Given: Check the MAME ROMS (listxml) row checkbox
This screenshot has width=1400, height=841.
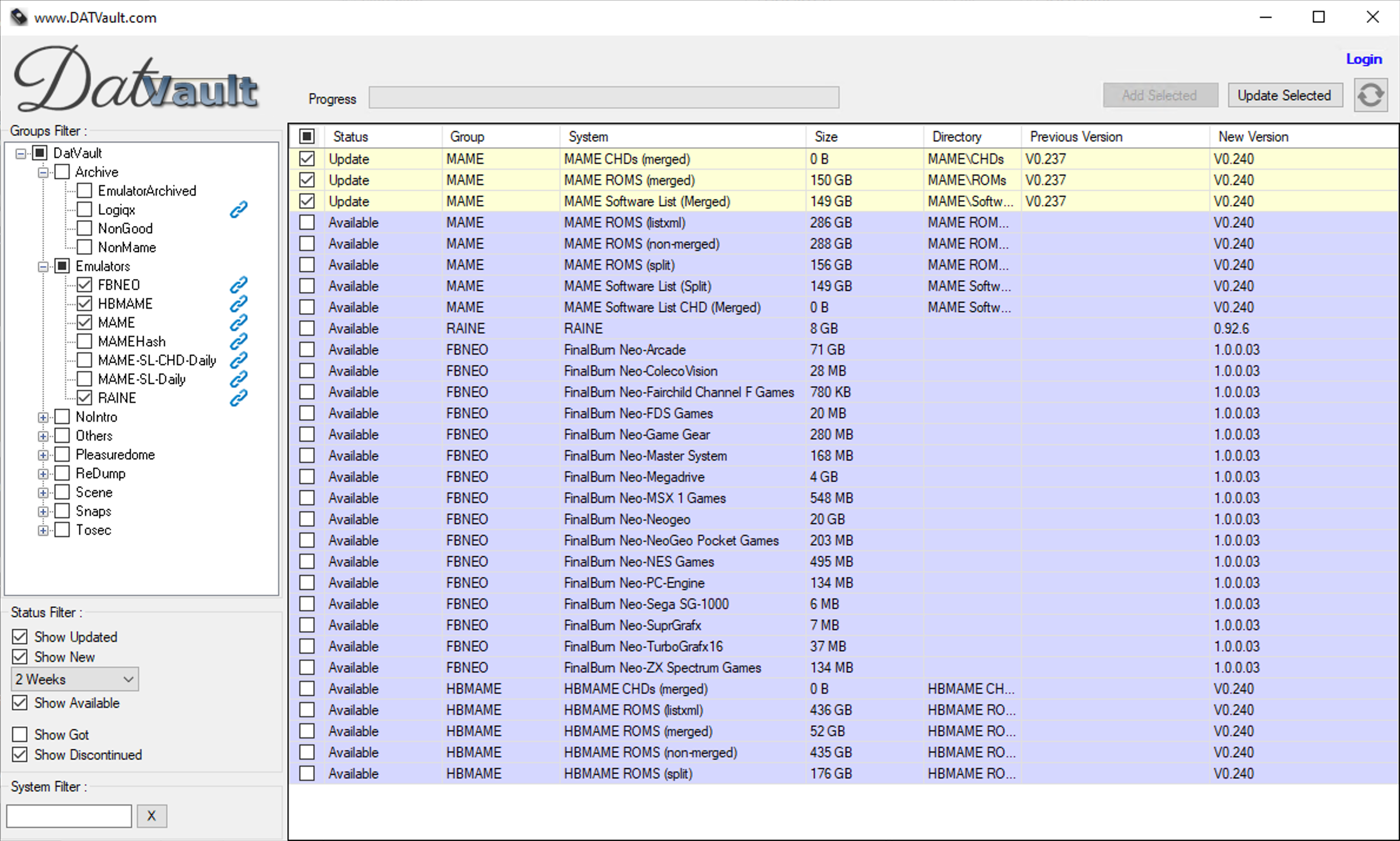Looking at the screenshot, I should coord(307,223).
